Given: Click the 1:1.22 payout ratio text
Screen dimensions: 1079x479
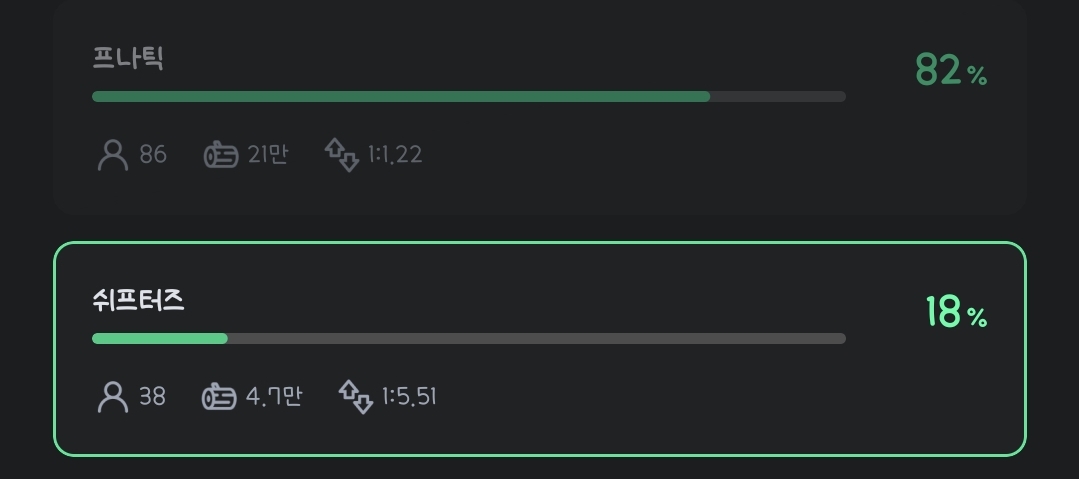Looking at the screenshot, I should pos(395,155).
